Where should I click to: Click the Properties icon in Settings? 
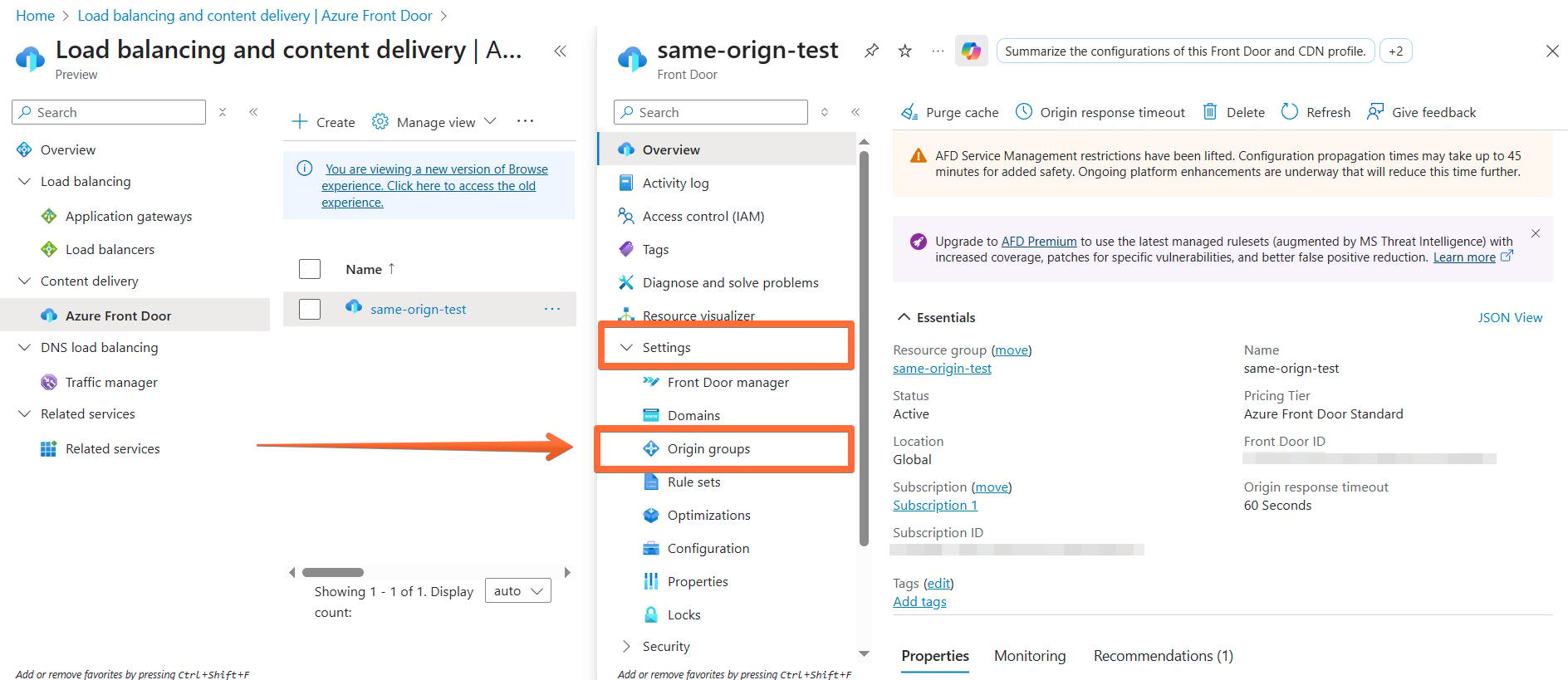[x=651, y=581]
